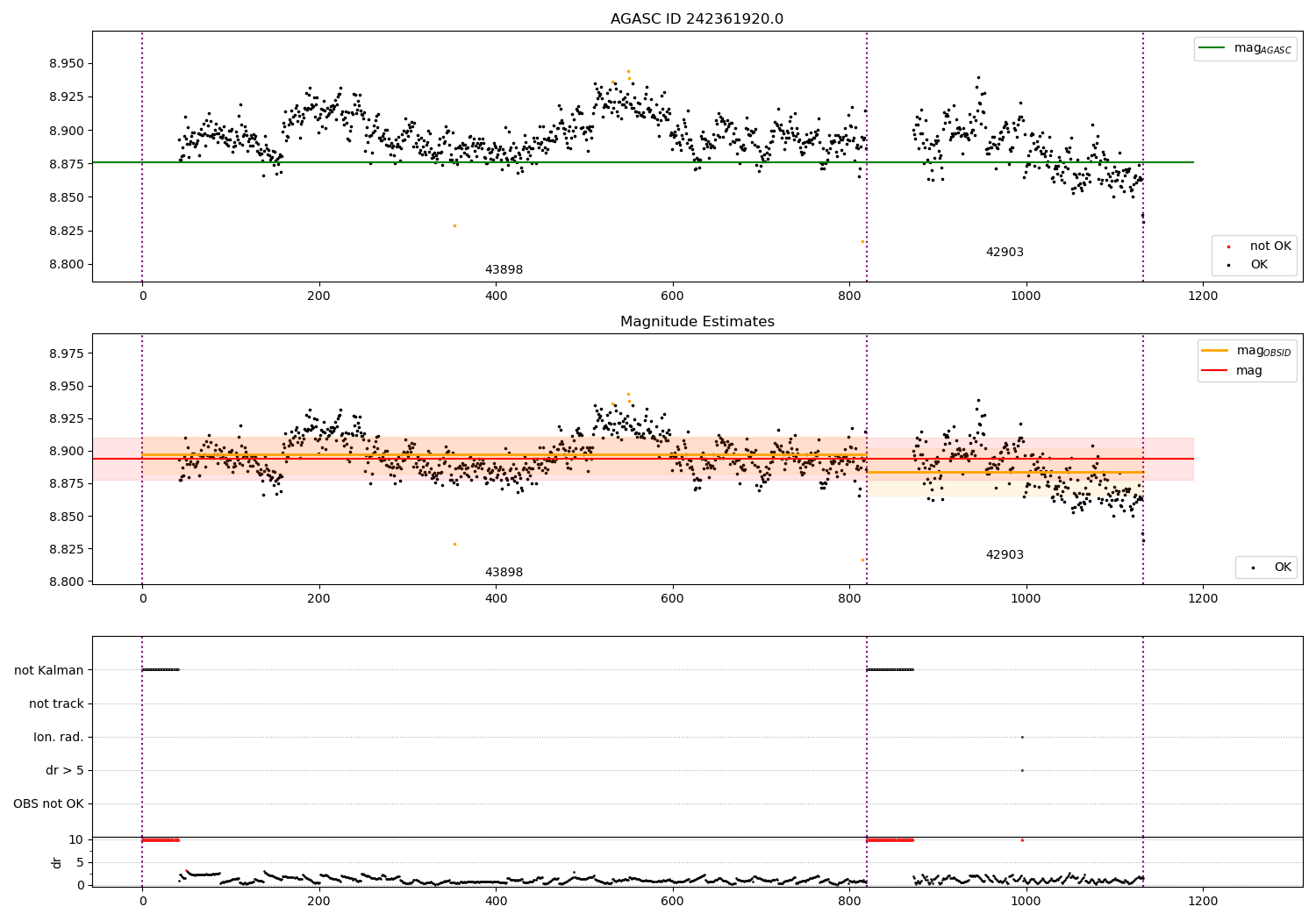
Task: Click the orange mag OBSID legend entry
Action: click(1246, 351)
